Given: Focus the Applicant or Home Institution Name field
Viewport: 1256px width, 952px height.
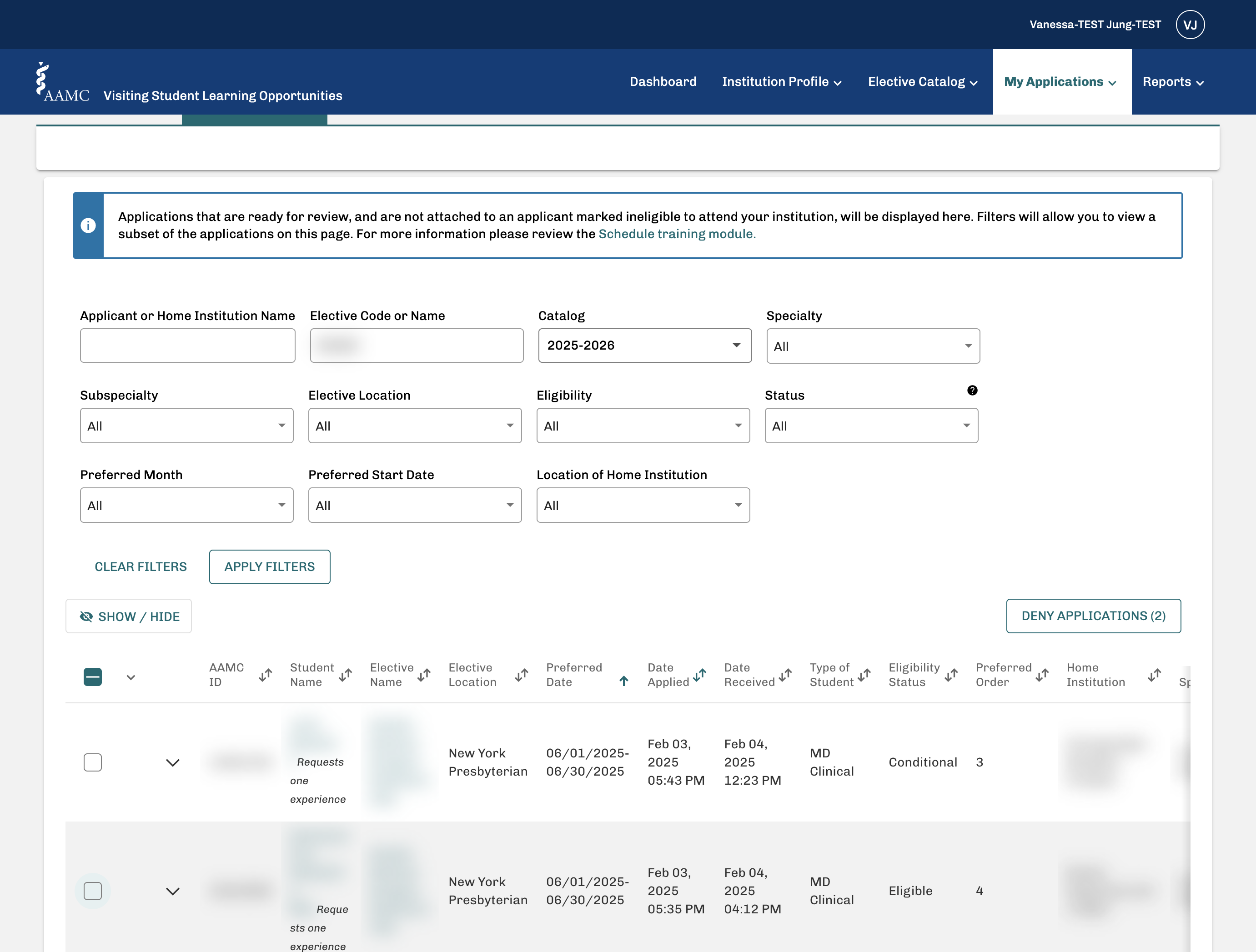Looking at the screenshot, I should [187, 345].
